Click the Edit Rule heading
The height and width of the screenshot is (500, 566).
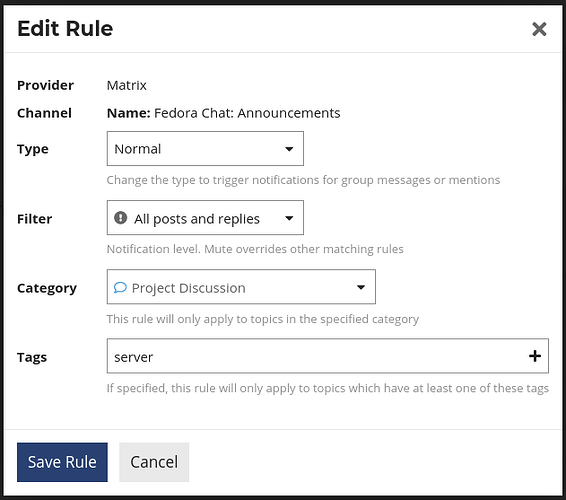pyautogui.click(x=65, y=29)
